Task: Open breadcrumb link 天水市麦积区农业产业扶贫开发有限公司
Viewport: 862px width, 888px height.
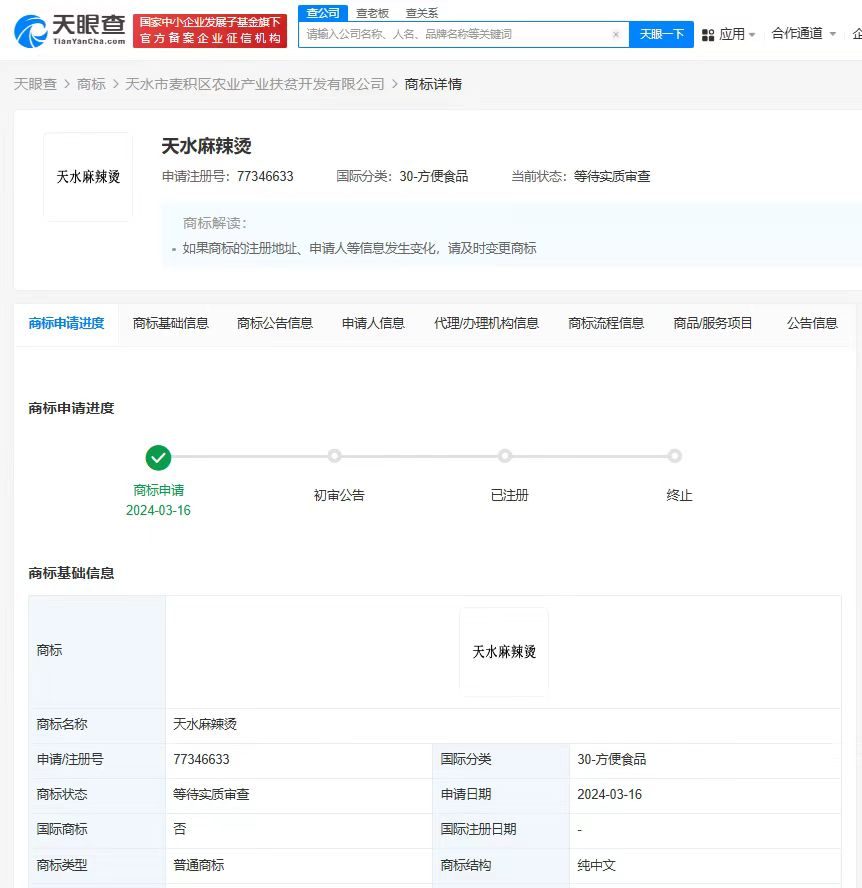Action: (252, 85)
